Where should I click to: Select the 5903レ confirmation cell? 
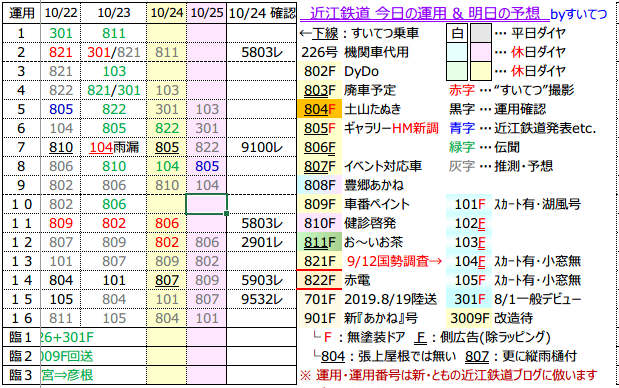pos(262,280)
